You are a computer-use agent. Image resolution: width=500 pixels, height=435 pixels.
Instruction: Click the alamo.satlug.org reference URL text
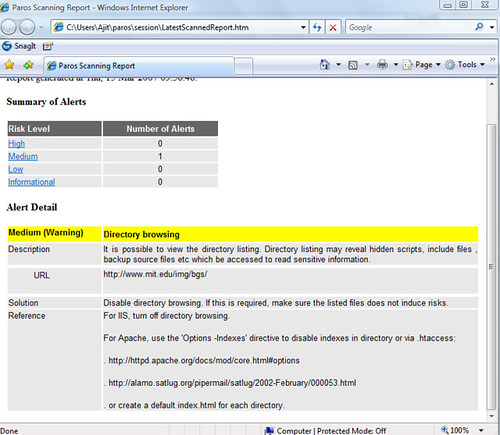[x=232, y=383]
